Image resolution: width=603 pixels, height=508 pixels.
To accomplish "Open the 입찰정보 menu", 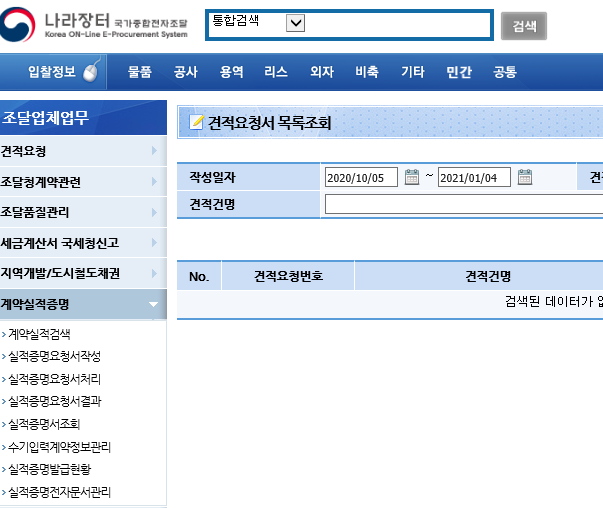I will point(52,72).
